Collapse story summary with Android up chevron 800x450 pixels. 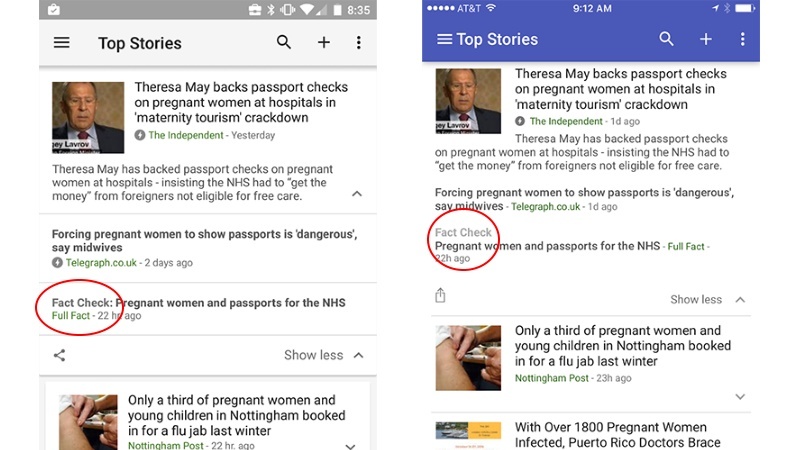[x=357, y=194]
